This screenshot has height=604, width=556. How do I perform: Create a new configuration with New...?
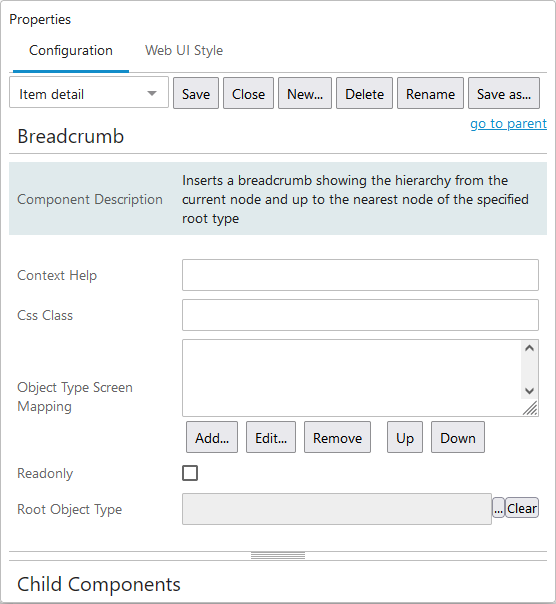click(305, 93)
